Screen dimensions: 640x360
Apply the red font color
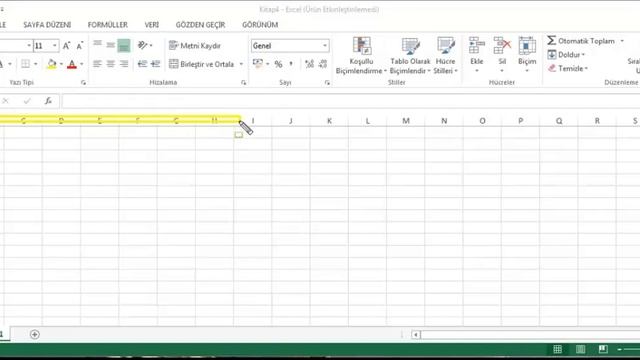point(72,64)
